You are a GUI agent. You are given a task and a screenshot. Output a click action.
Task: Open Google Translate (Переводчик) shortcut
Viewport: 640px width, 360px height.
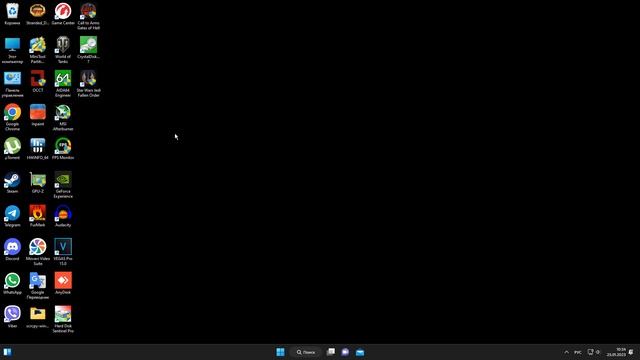38,286
